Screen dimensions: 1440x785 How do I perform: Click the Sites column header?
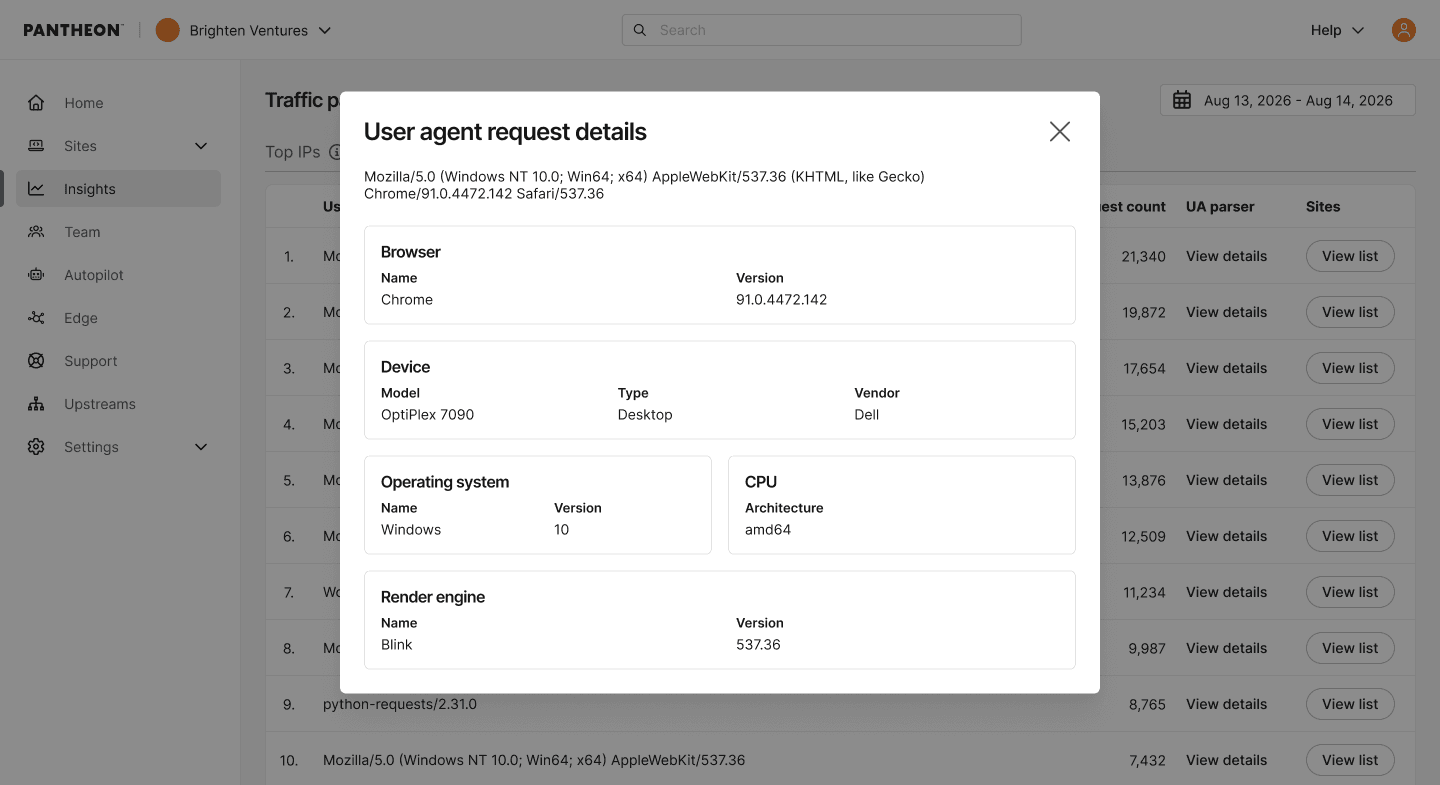(x=1323, y=207)
